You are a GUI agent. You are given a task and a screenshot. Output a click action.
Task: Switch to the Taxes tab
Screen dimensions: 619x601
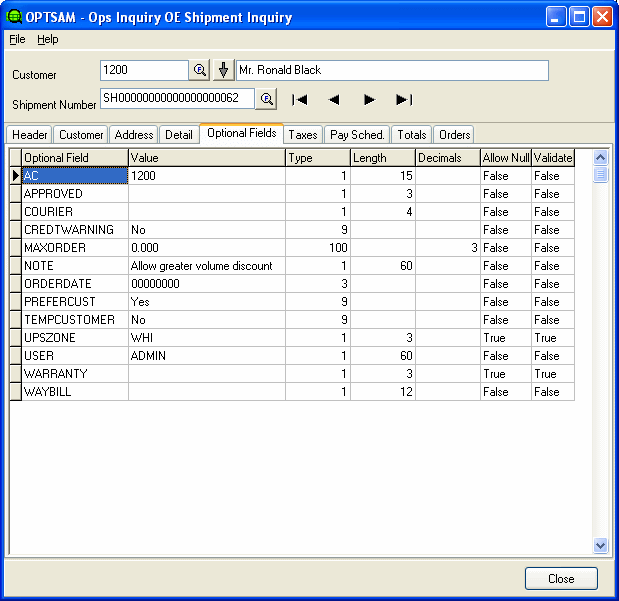pyautogui.click(x=303, y=135)
